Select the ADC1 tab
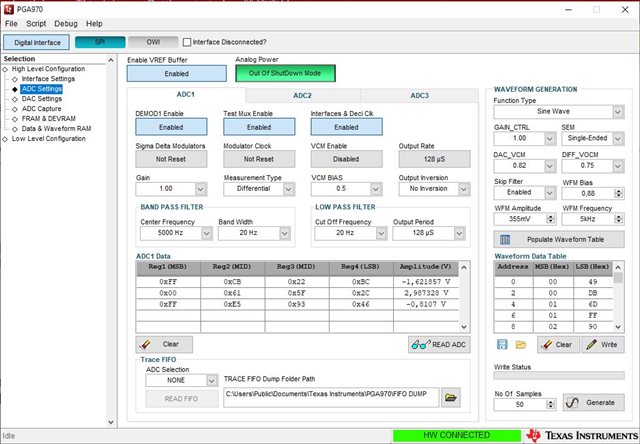 click(x=186, y=95)
